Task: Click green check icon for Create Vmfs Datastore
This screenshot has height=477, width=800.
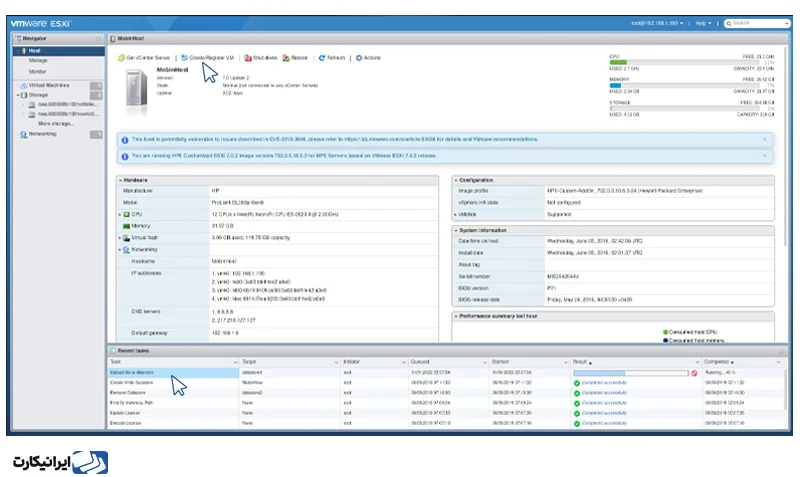Action: tap(577, 383)
